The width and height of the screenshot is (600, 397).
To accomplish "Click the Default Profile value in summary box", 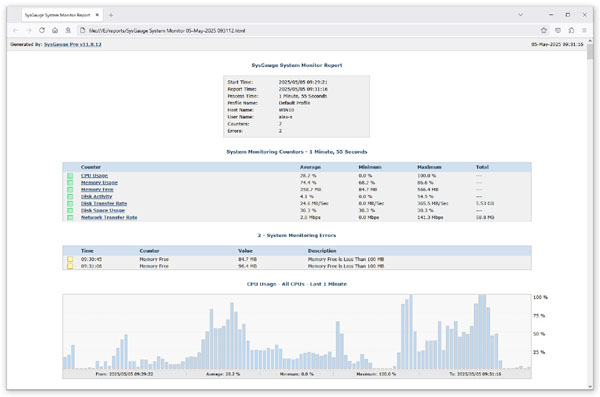I will (x=294, y=103).
